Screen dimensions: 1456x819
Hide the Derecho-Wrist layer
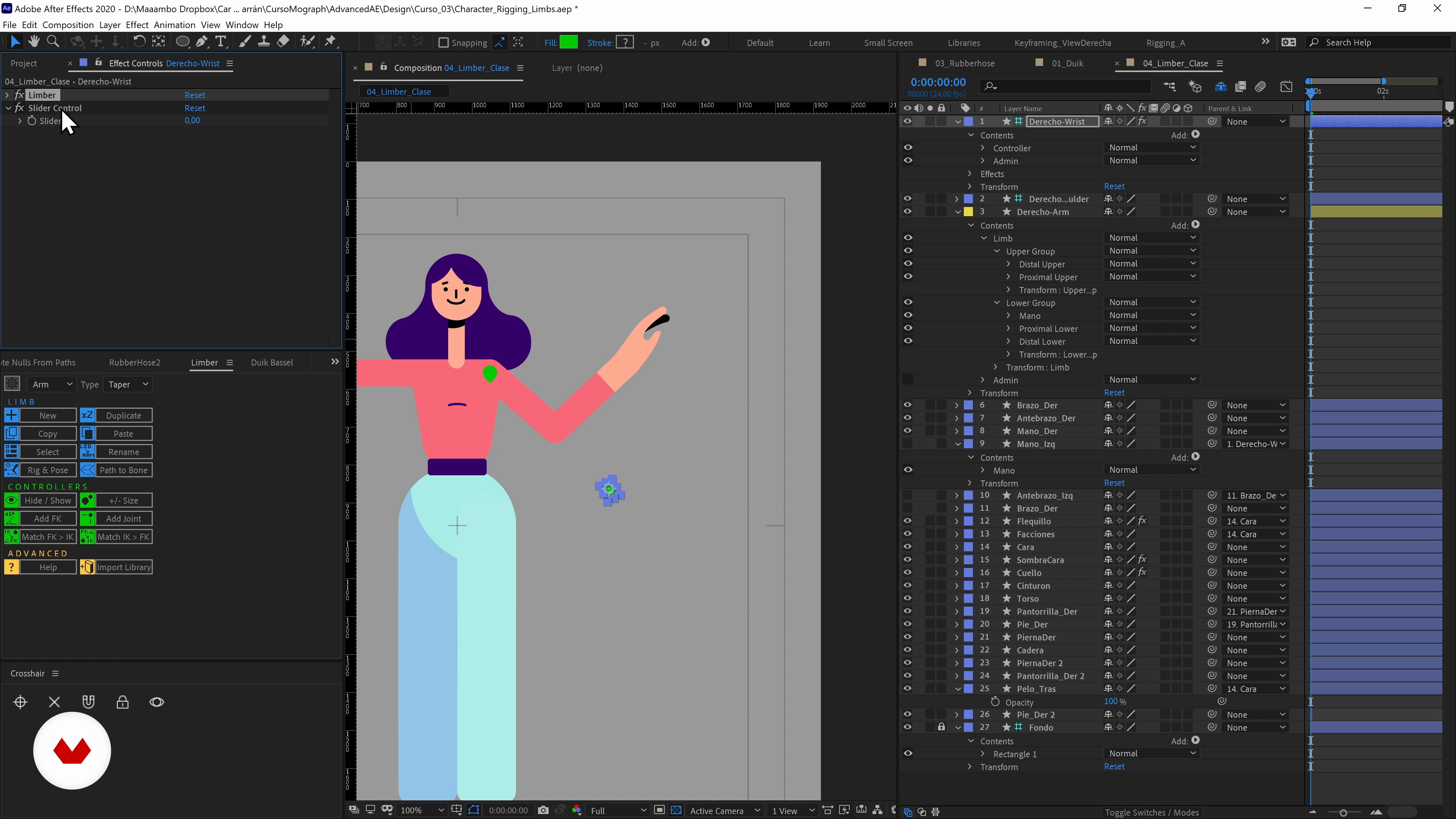(908, 121)
